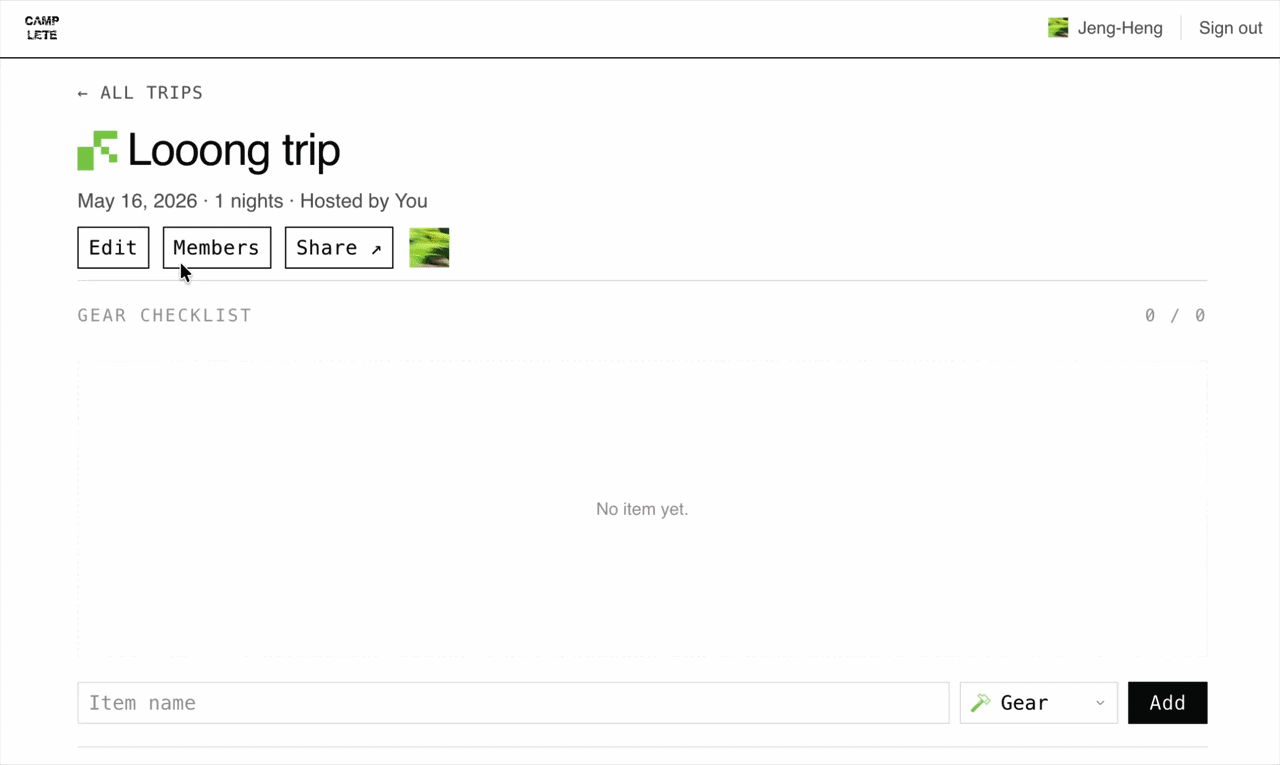The width and height of the screenshot is (1280, 765).
Task: Open the Members panel
Action: [x=217, y=248]
